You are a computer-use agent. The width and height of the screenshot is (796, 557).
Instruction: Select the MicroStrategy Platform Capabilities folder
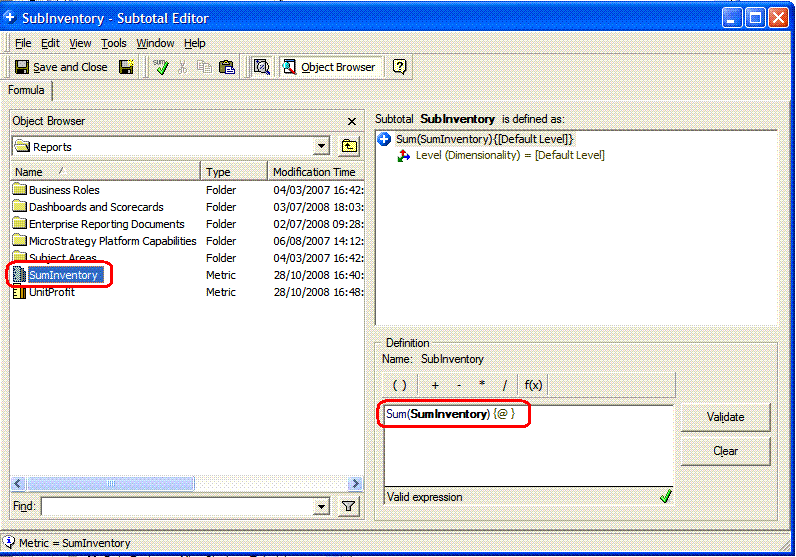tap(113, 241)
